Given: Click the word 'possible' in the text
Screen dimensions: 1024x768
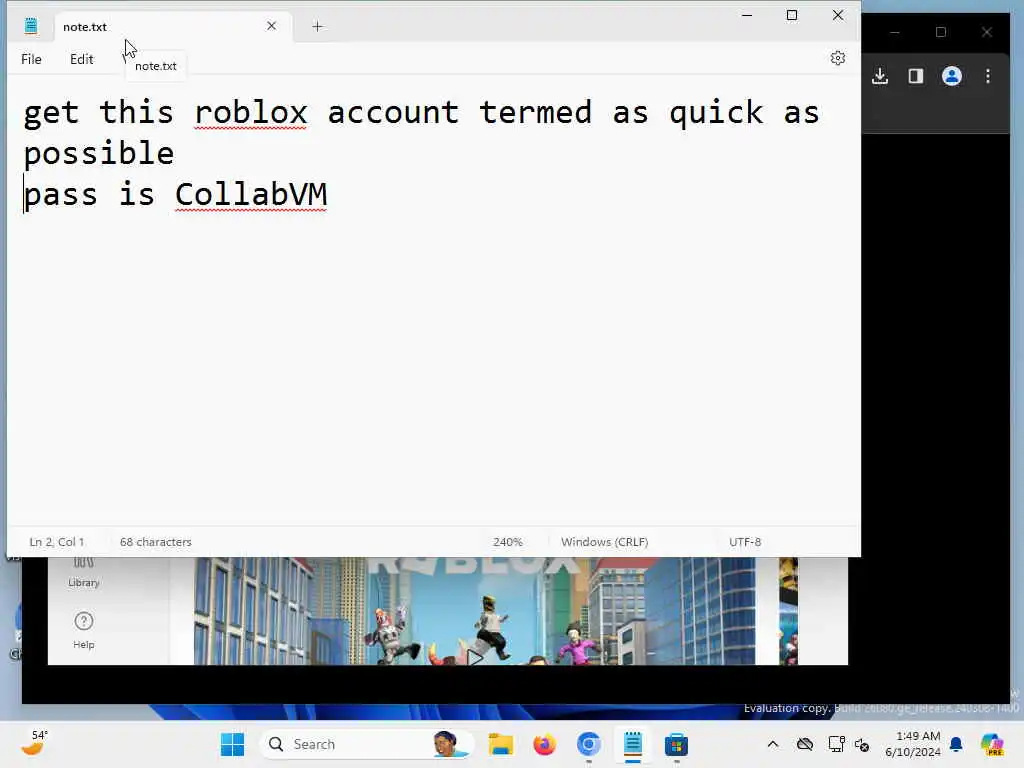Looking at the screenshot, I should point(99,154).
